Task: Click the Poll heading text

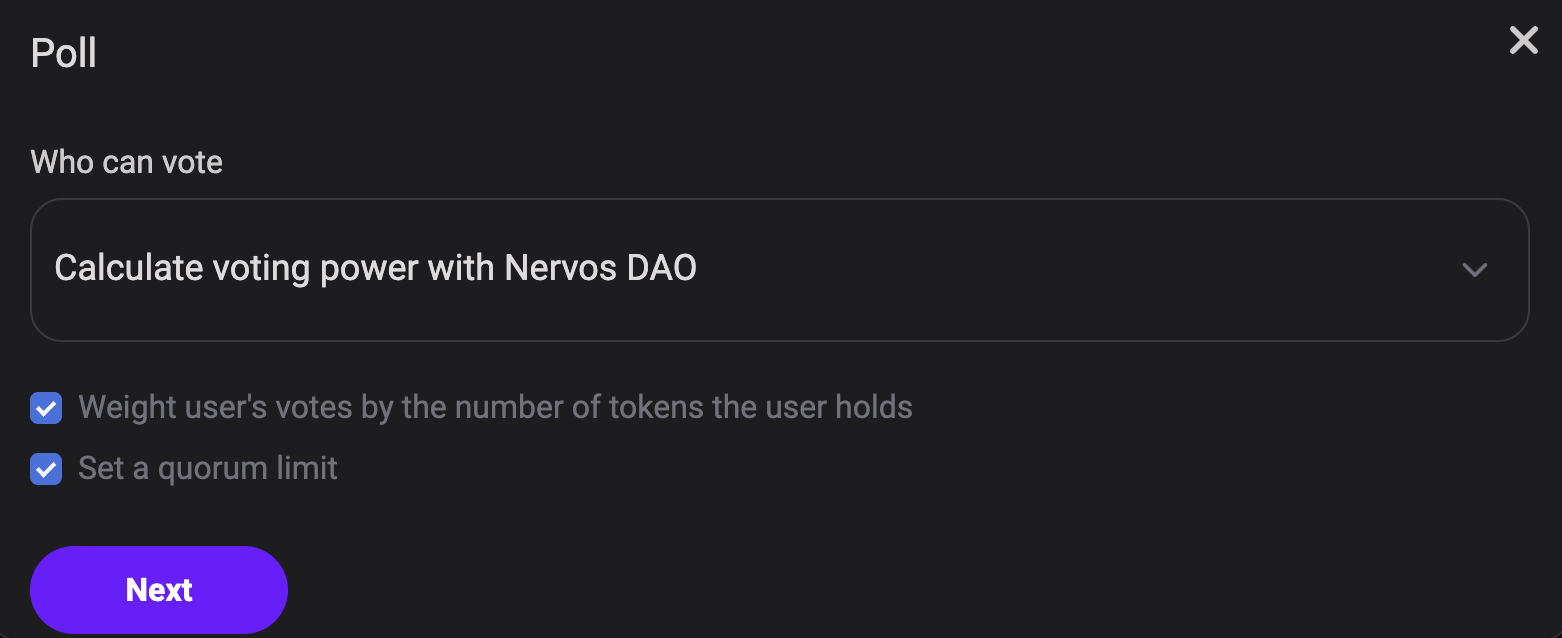Action: click(x=63, y=53)
